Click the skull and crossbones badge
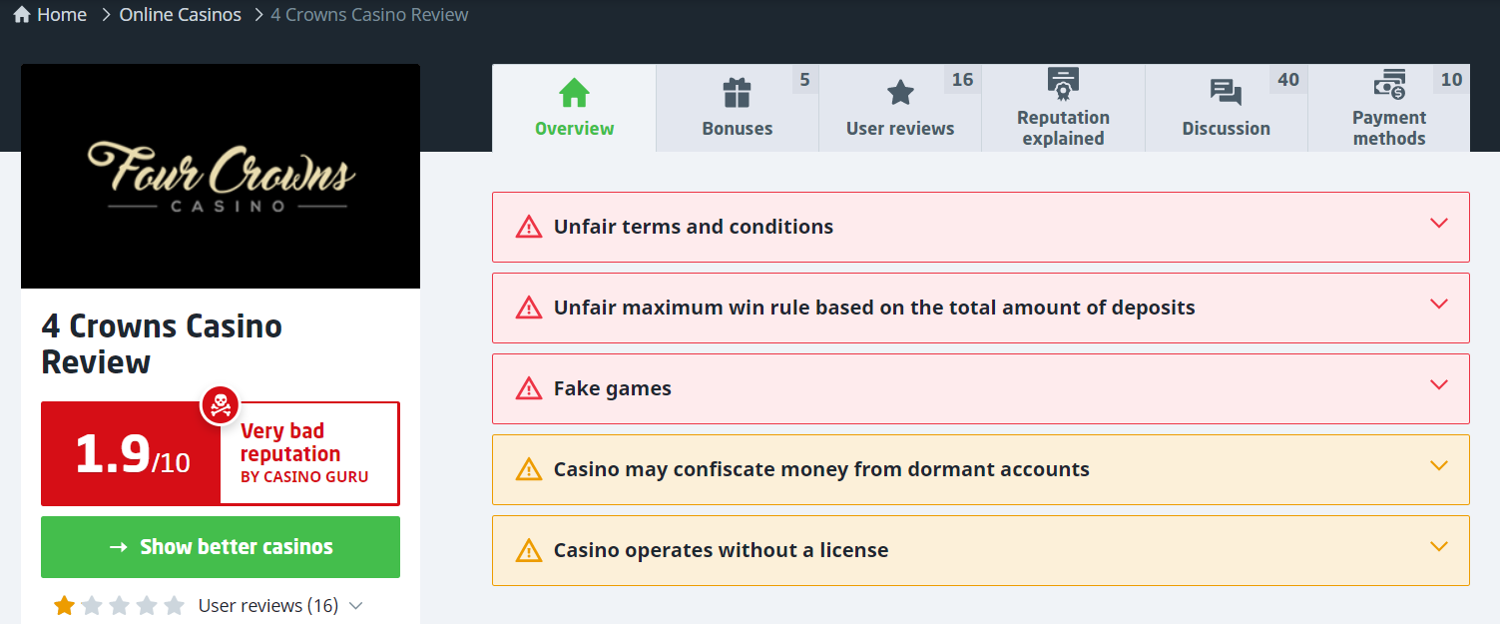Image resolution: width=1500 pixels, height=624 pixels. 219,405
